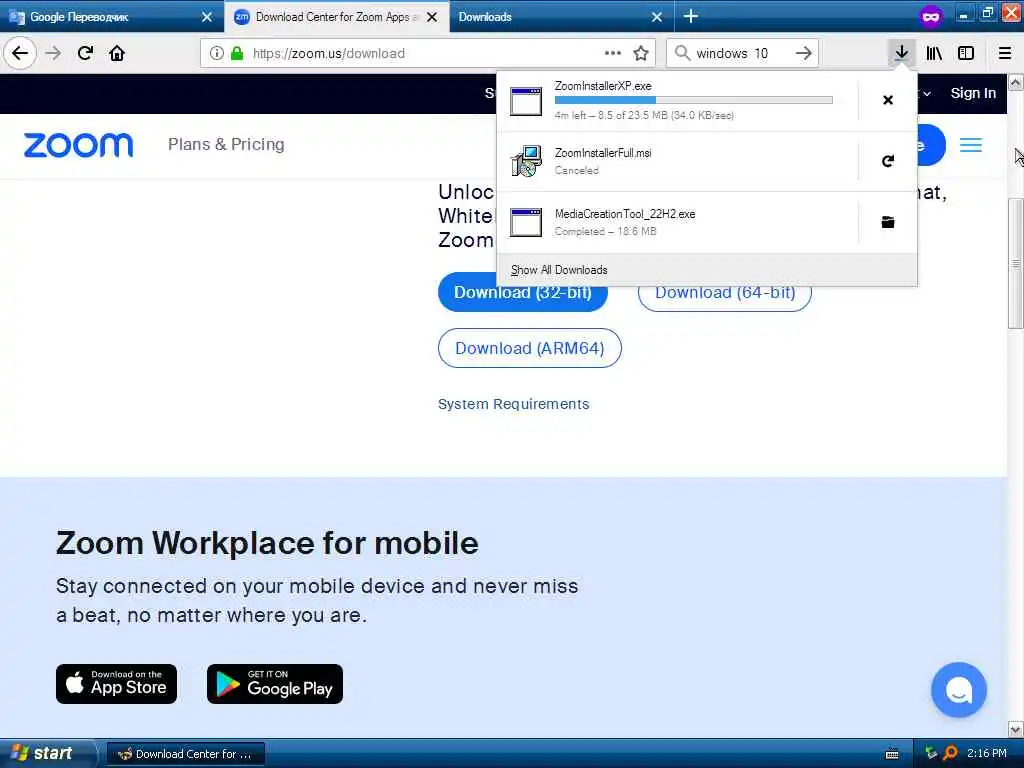Click the ZoomInstallerXP.exe file icon

[526, 101]
